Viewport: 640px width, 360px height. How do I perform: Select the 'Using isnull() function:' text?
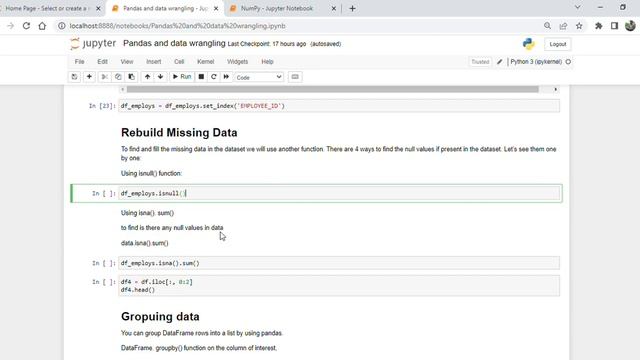[x=151, y=173]
